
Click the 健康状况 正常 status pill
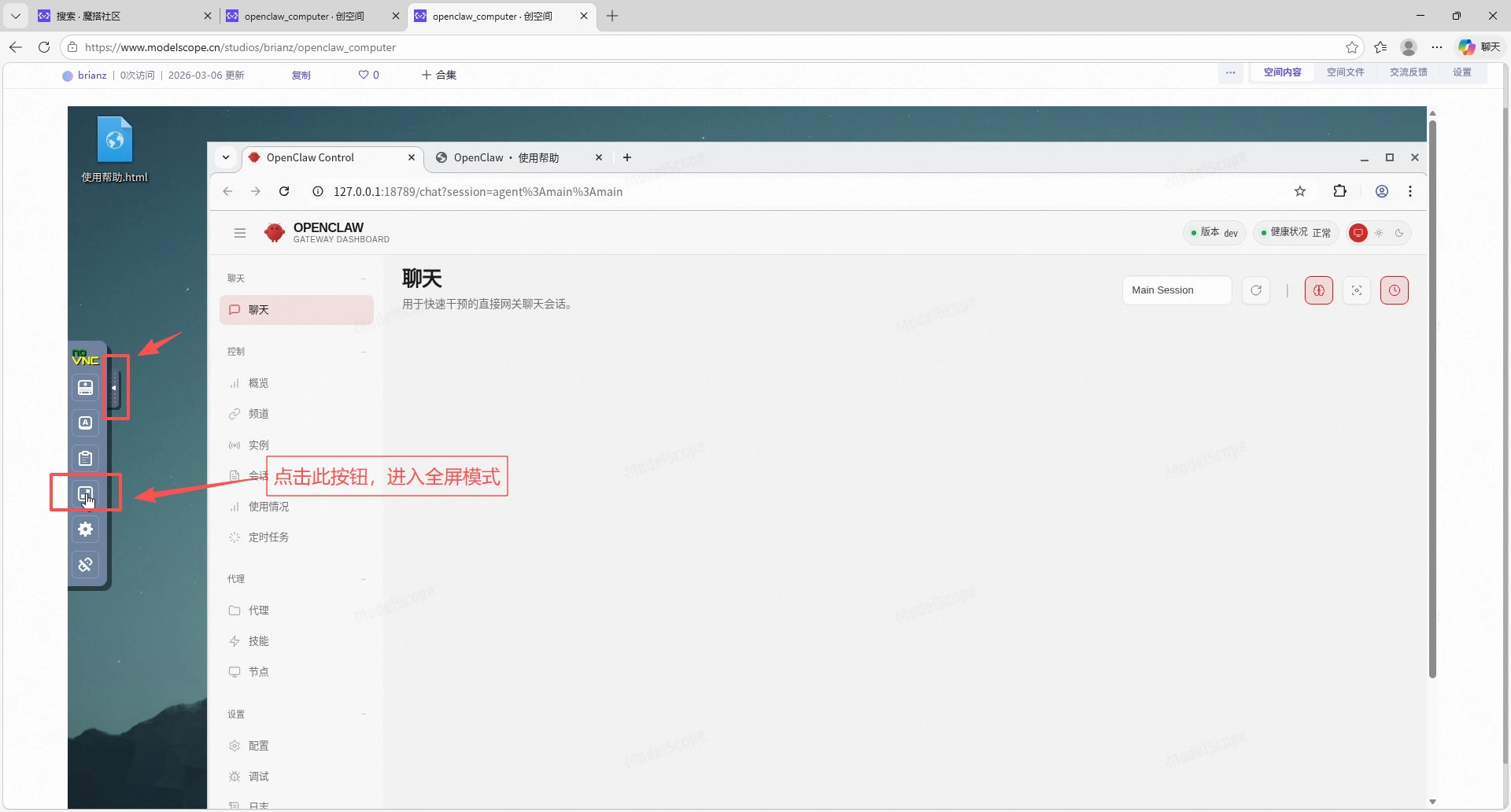coord(1295,233)
